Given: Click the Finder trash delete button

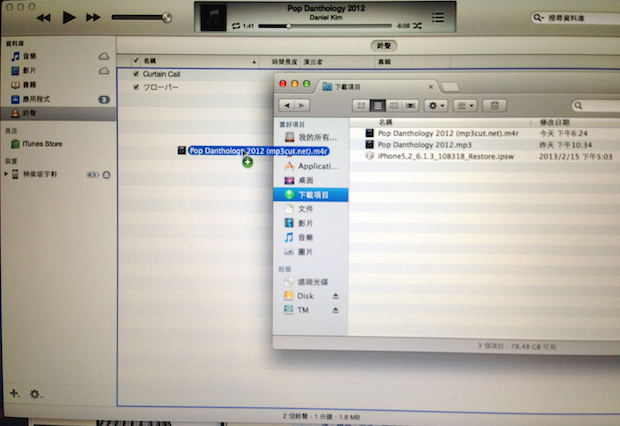Looking at the screenshot, I should pos(494,106).
